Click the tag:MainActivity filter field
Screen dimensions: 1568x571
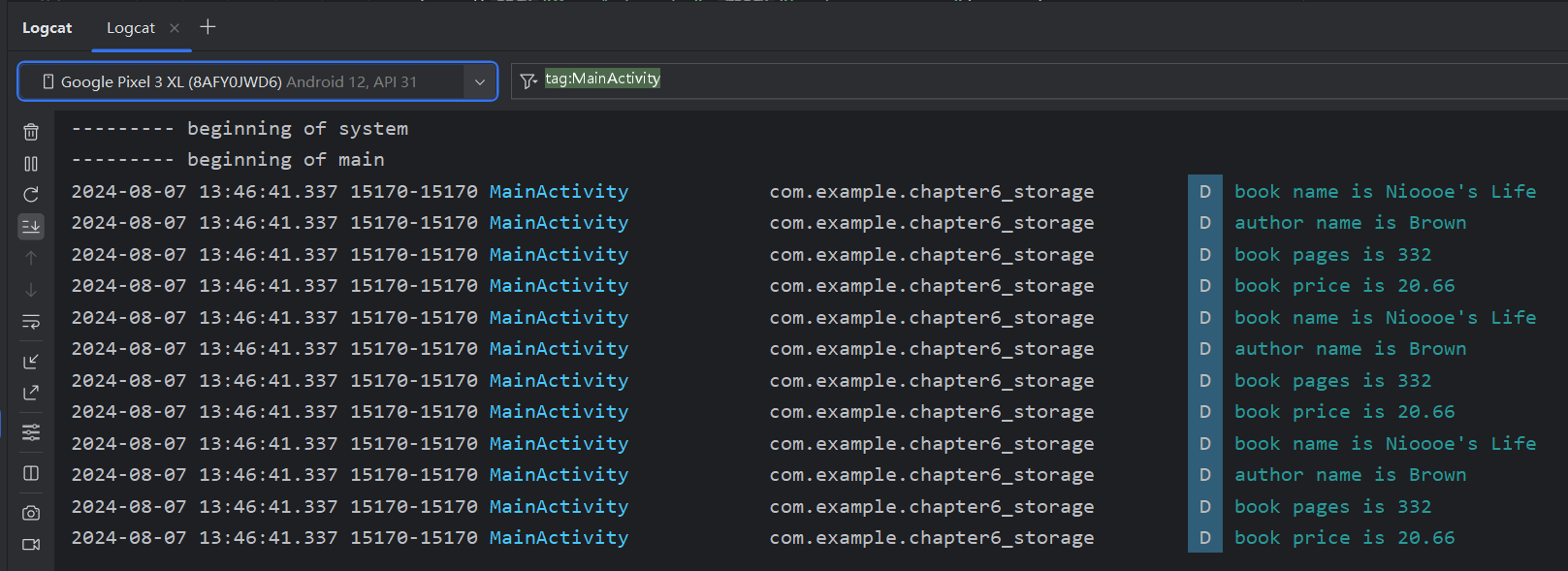970,79
